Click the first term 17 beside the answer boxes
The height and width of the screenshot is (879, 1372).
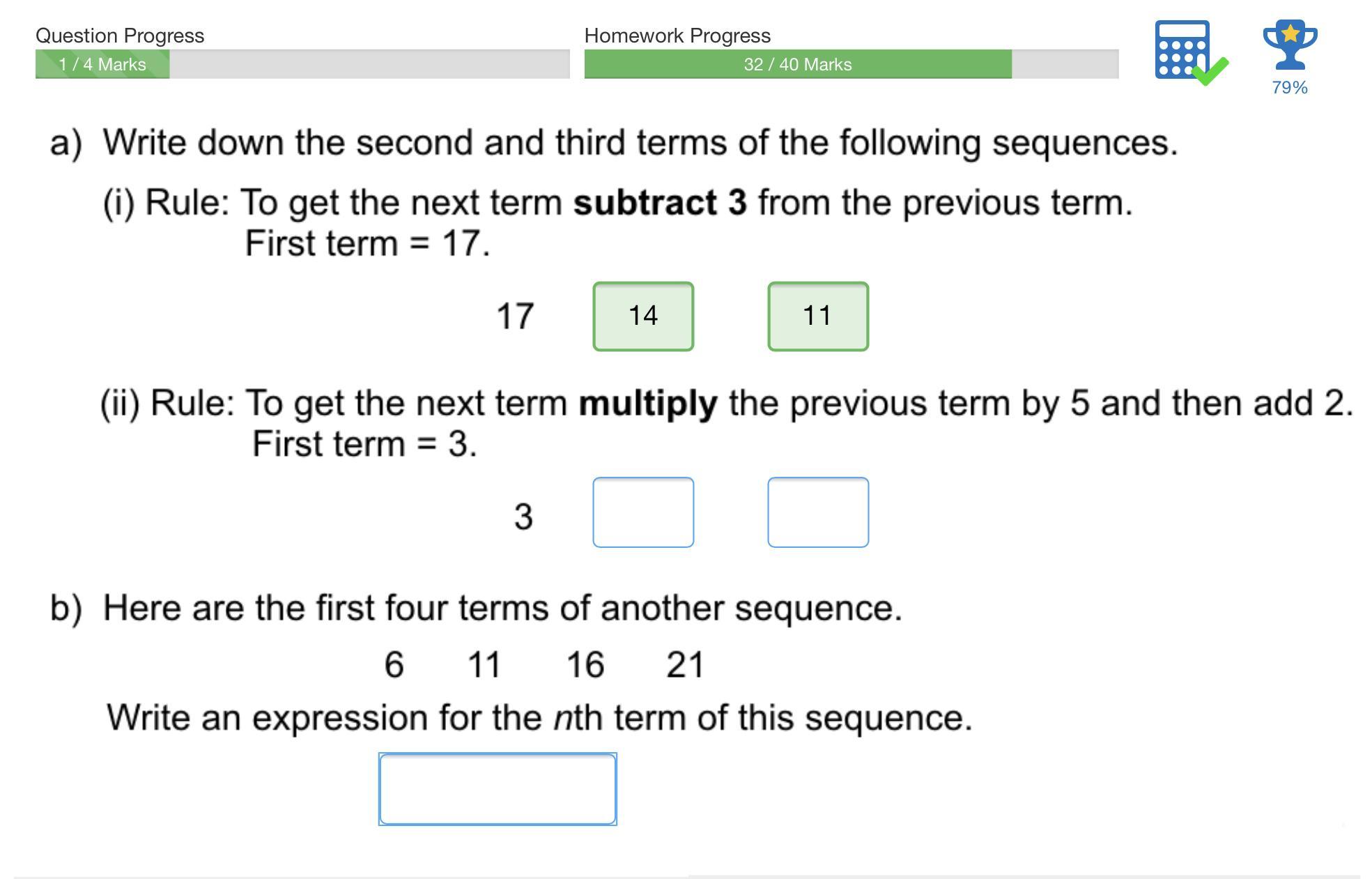tap(515, 316)
